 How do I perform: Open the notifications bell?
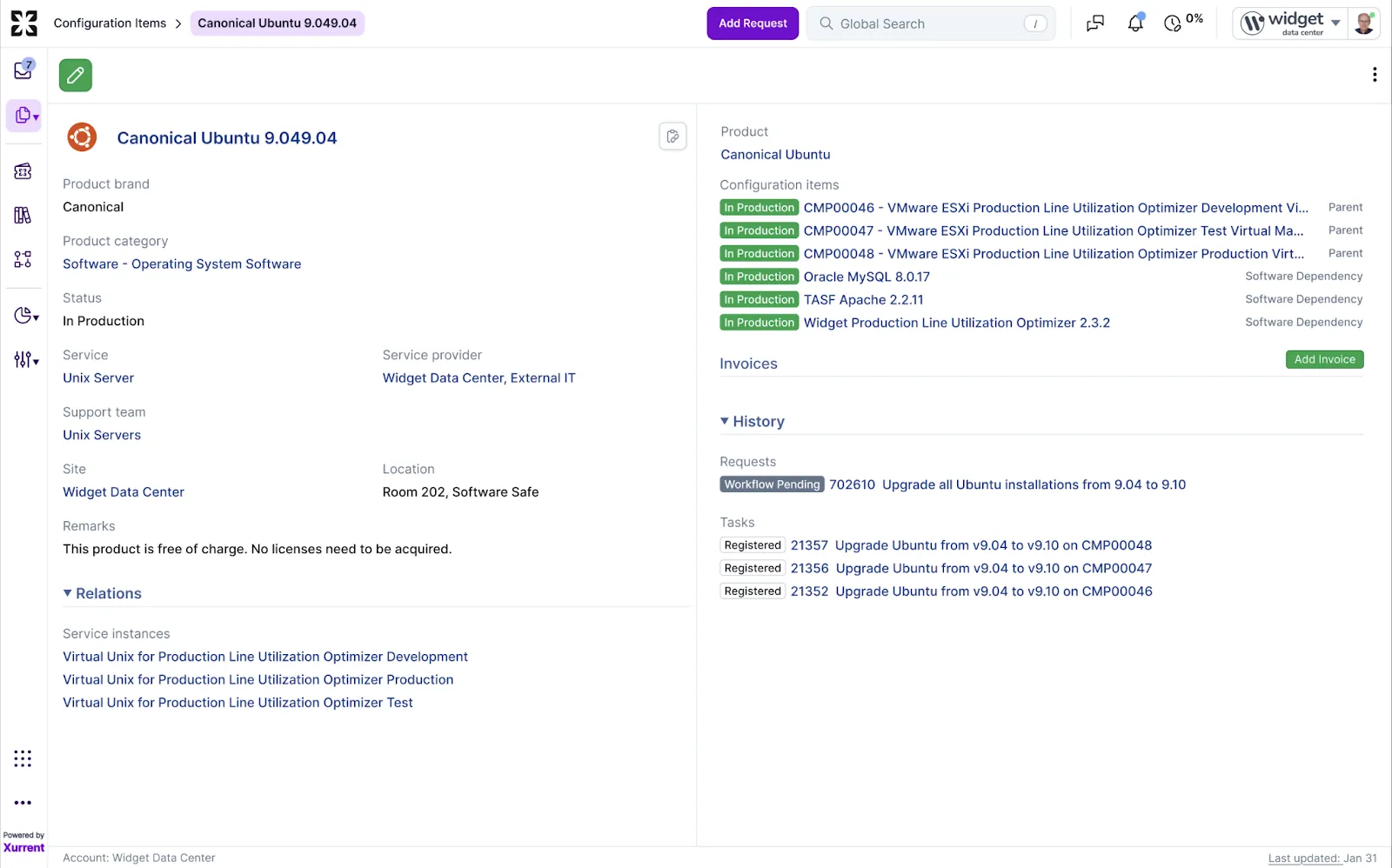coord(1135,23)
